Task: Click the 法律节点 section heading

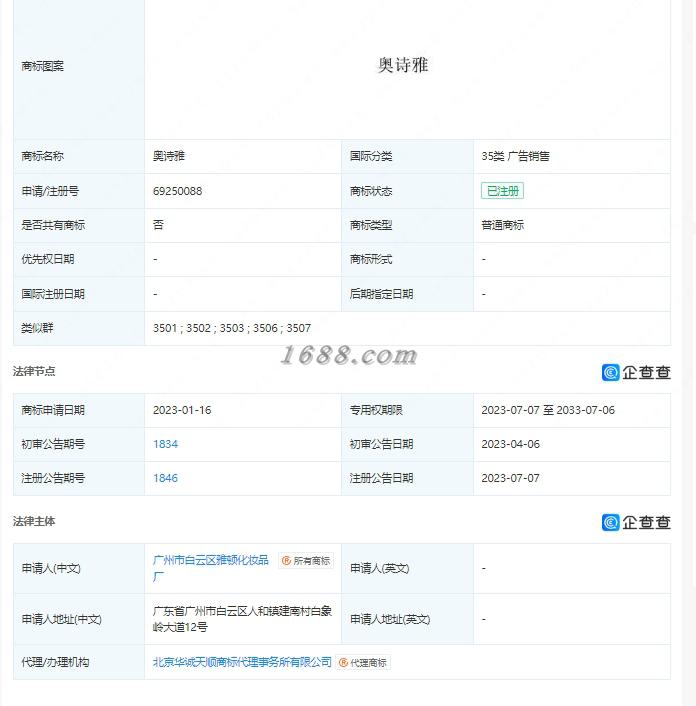Action: pos(34,371)
